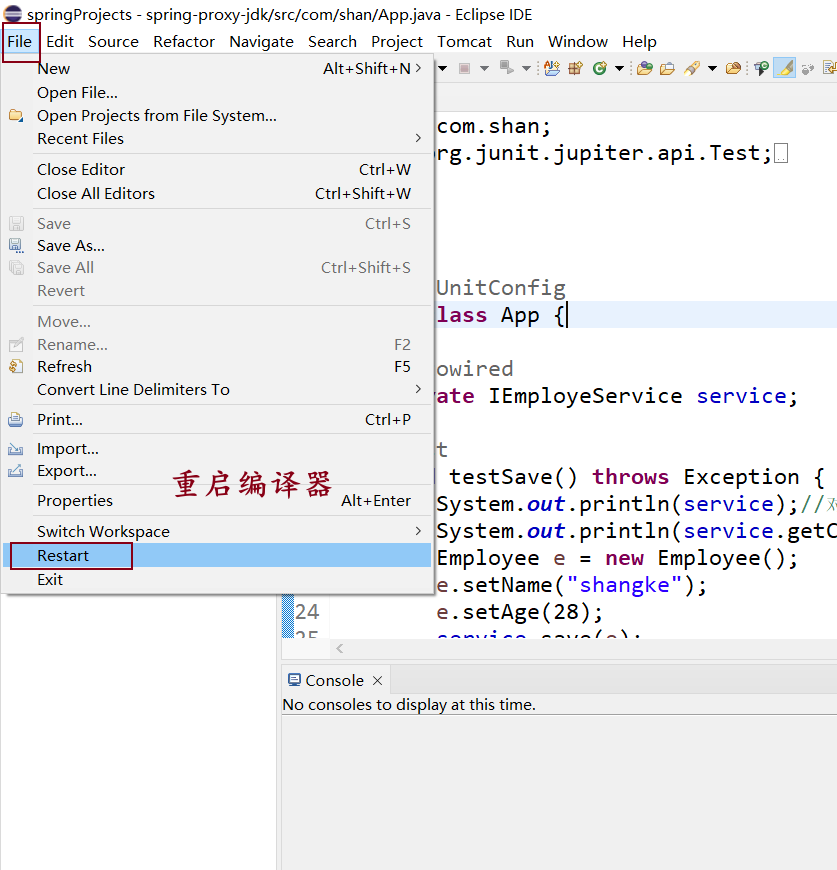Open the dropdown after the stop icon
The image size is (837, 870).
click(x=484, y=68)
